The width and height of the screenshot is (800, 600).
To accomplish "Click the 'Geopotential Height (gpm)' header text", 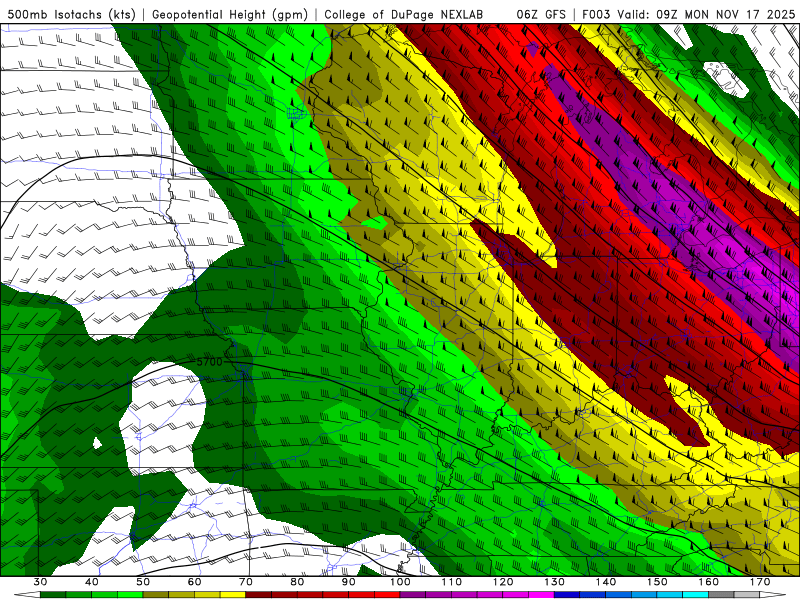I will pos(230,14).
